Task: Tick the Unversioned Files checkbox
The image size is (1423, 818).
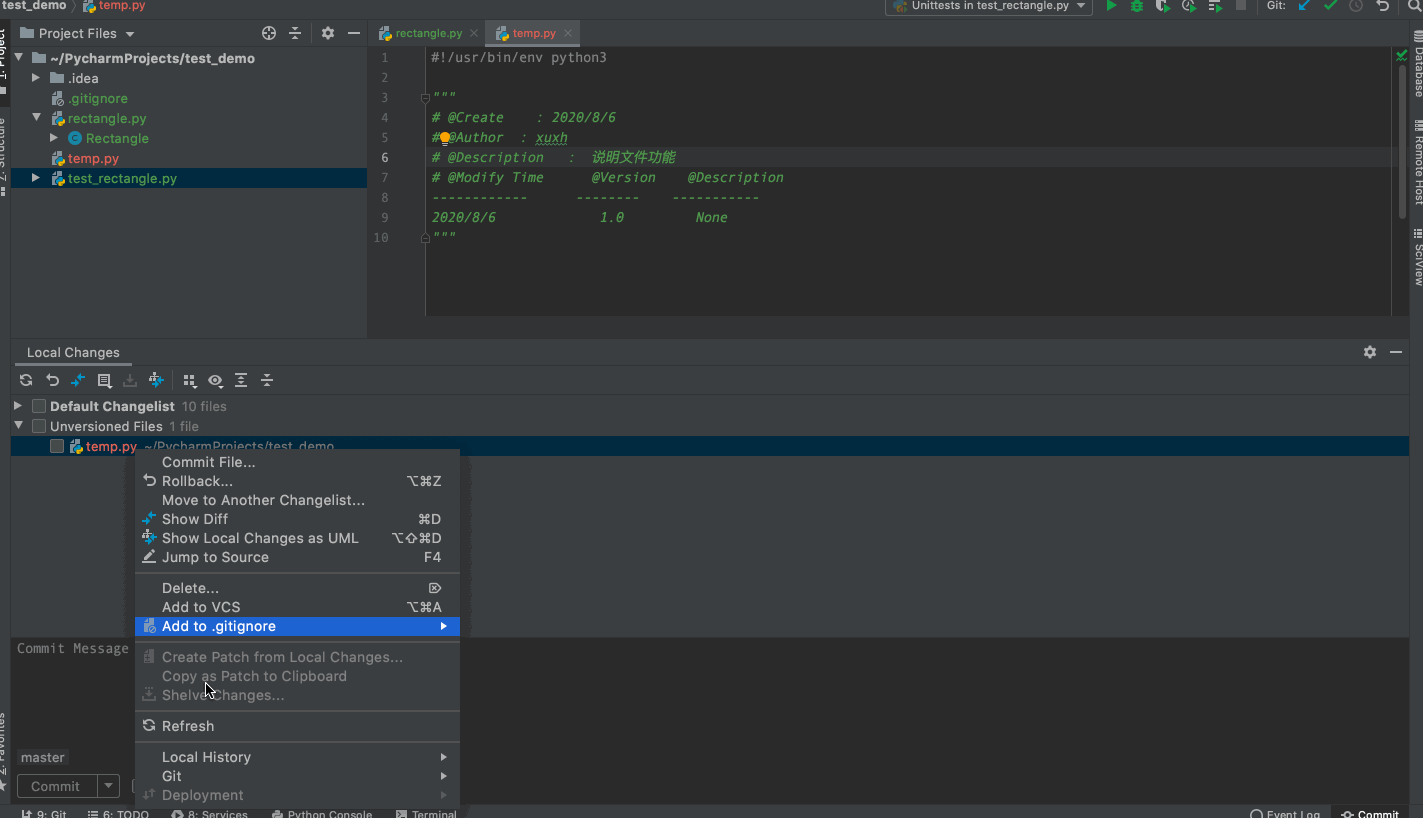Action: pyautogui.click(x=39, y=426)
